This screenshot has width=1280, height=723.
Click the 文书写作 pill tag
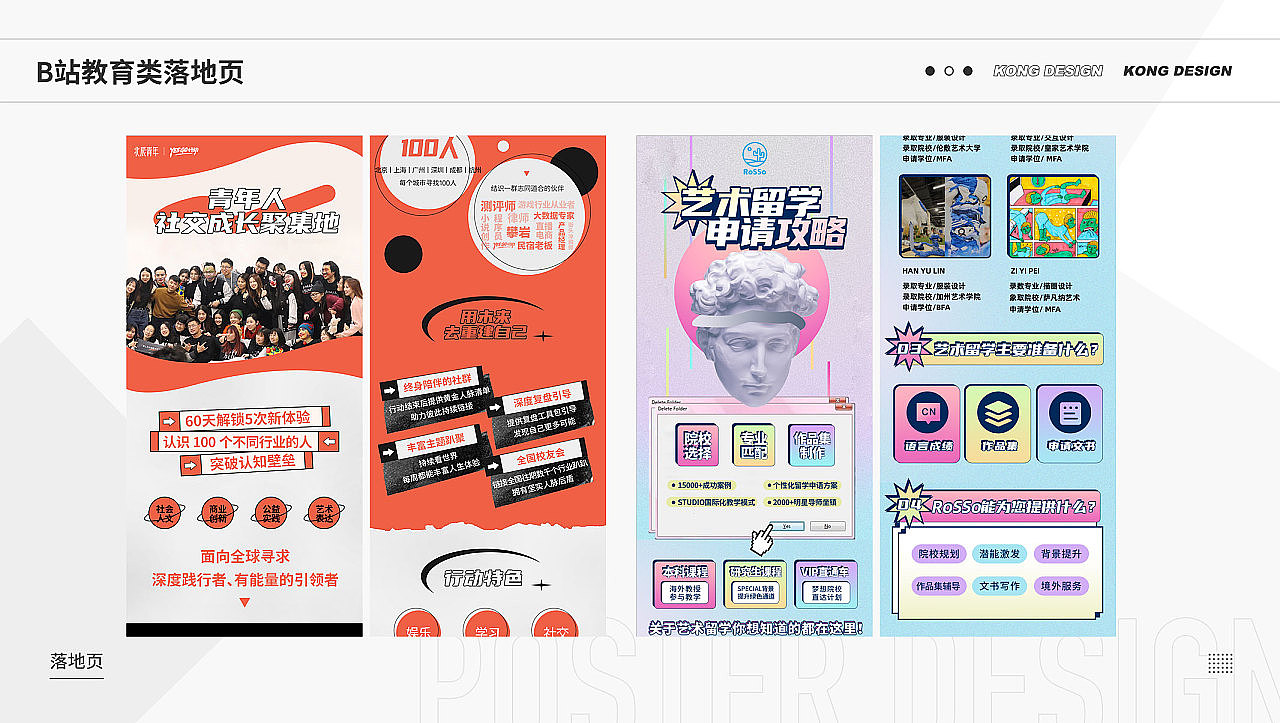point(998,586)
